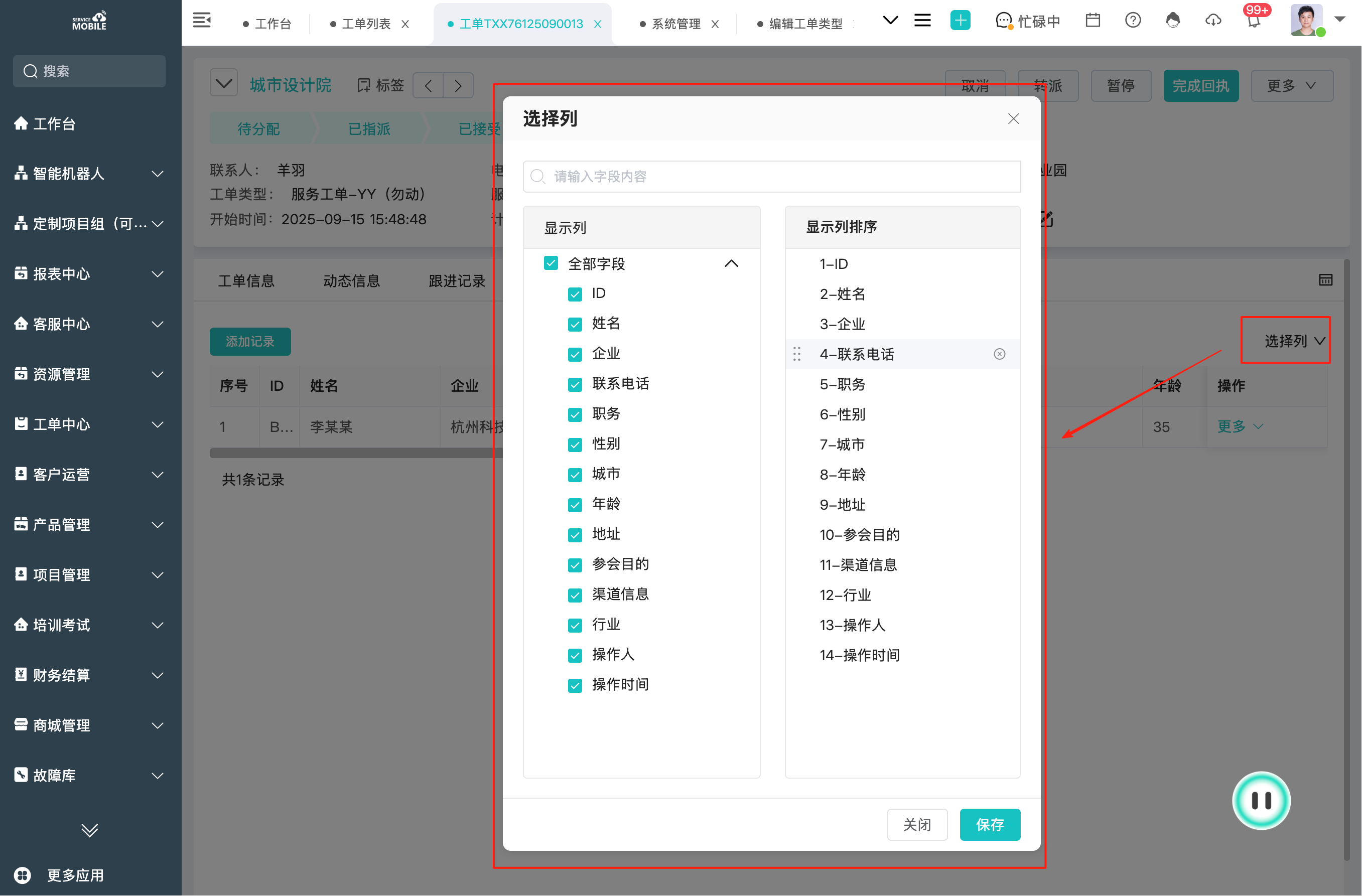Click the floating pause button
Viewport: 1362px width, 896px height.
click(1261, 800)
